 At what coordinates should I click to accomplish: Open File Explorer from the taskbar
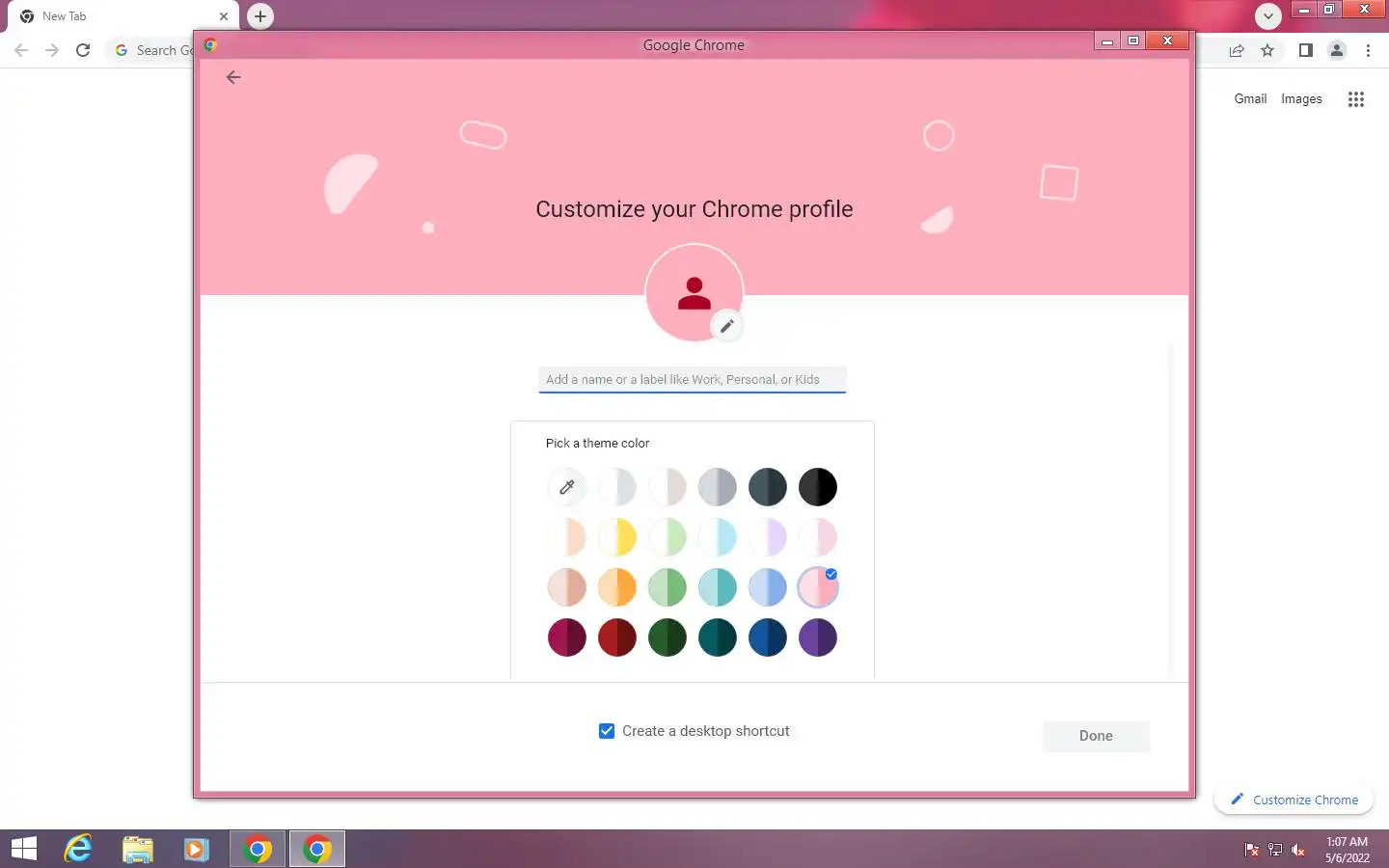point(138,849)
